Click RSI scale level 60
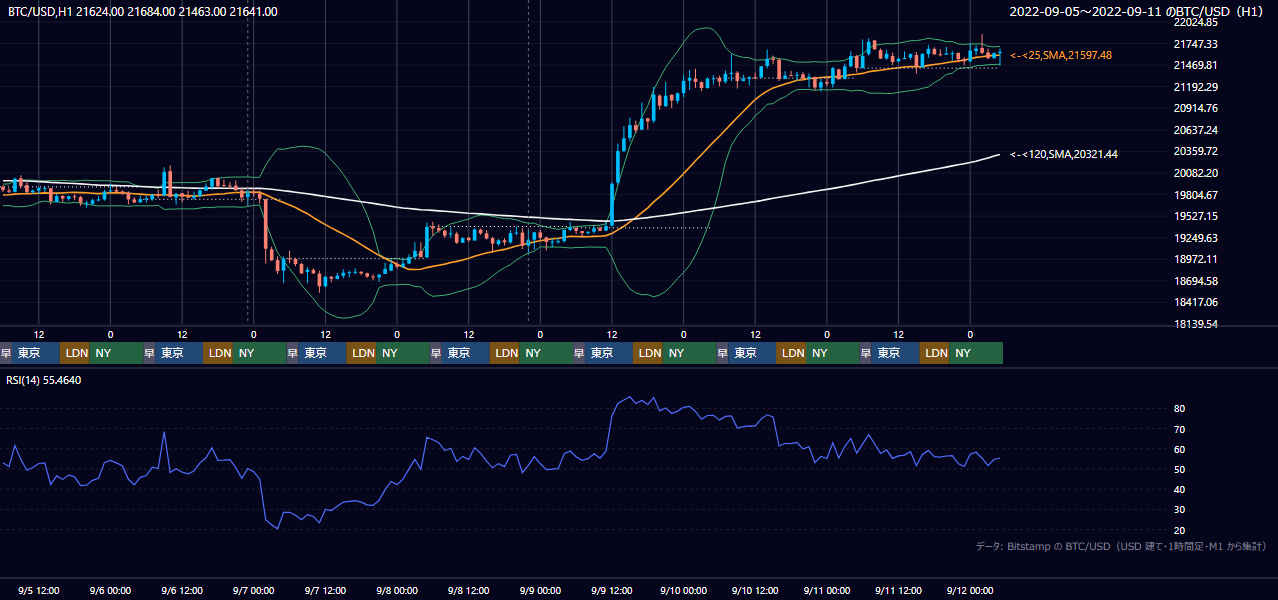1278x600 pixels. click(1179, 449)
